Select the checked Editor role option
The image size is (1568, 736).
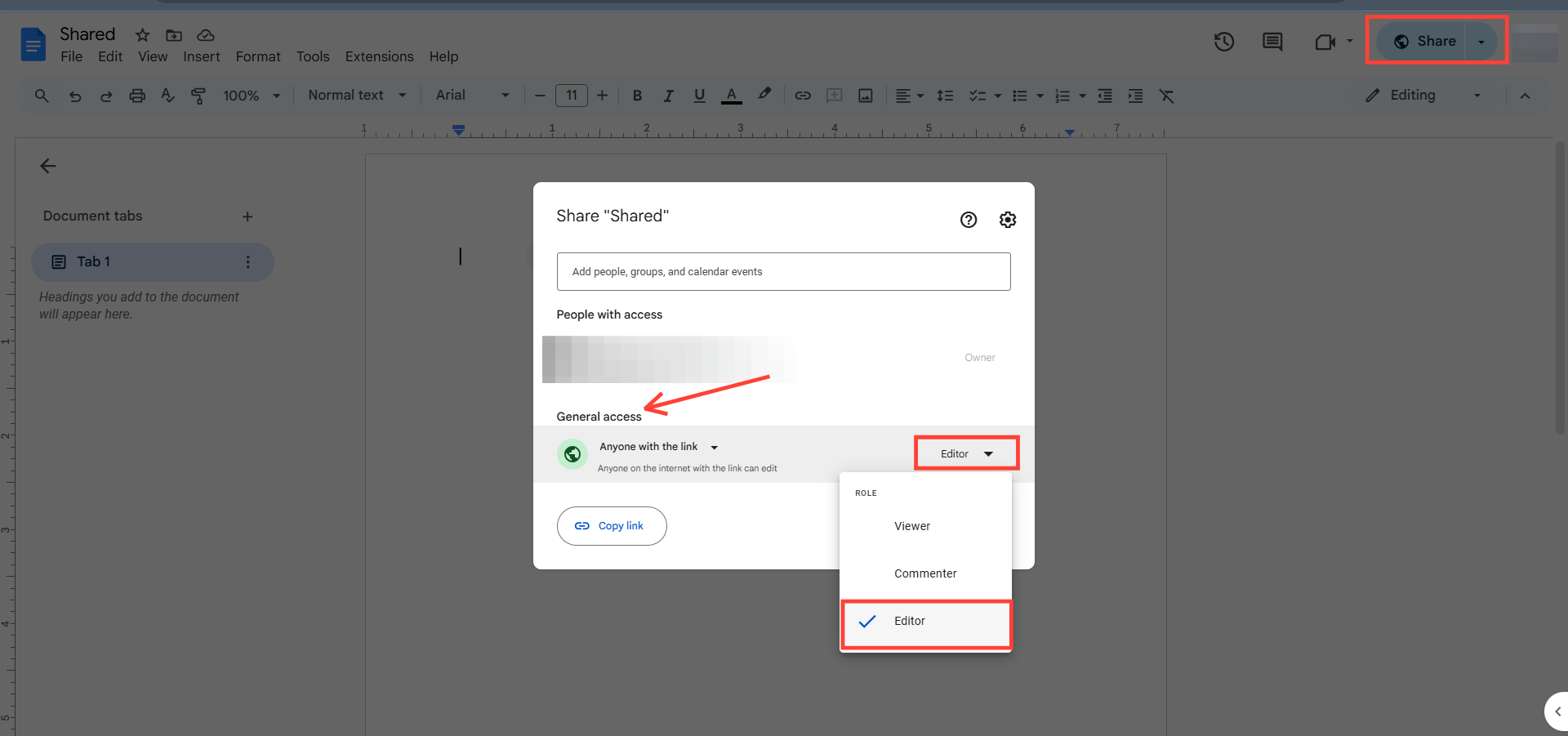(925, 621)
